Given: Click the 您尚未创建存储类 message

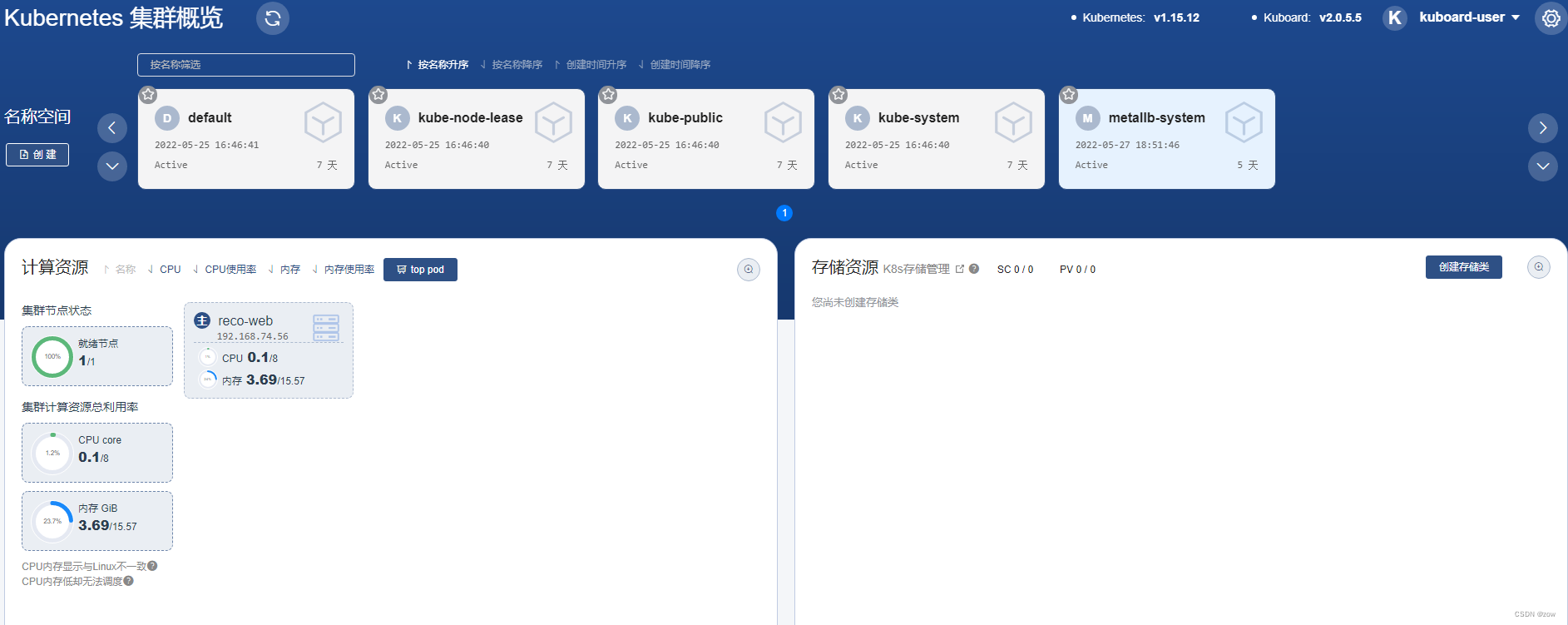Looking at the screenshot, I should coord(855,302).
